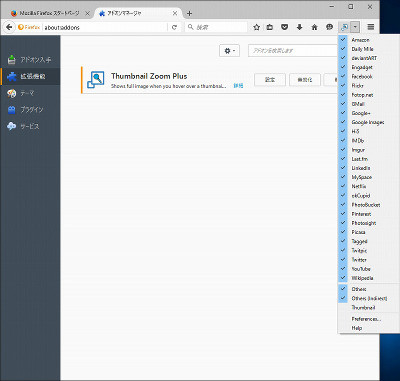Select the Services sidebar category
400x381 pixels.
coord(30,126)
